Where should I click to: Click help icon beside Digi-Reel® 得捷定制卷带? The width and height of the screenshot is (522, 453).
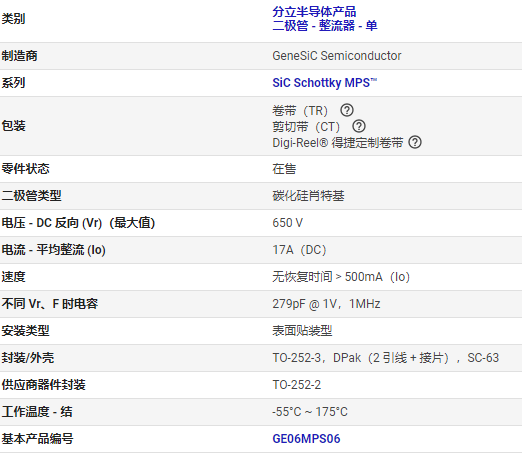point(415,142)
